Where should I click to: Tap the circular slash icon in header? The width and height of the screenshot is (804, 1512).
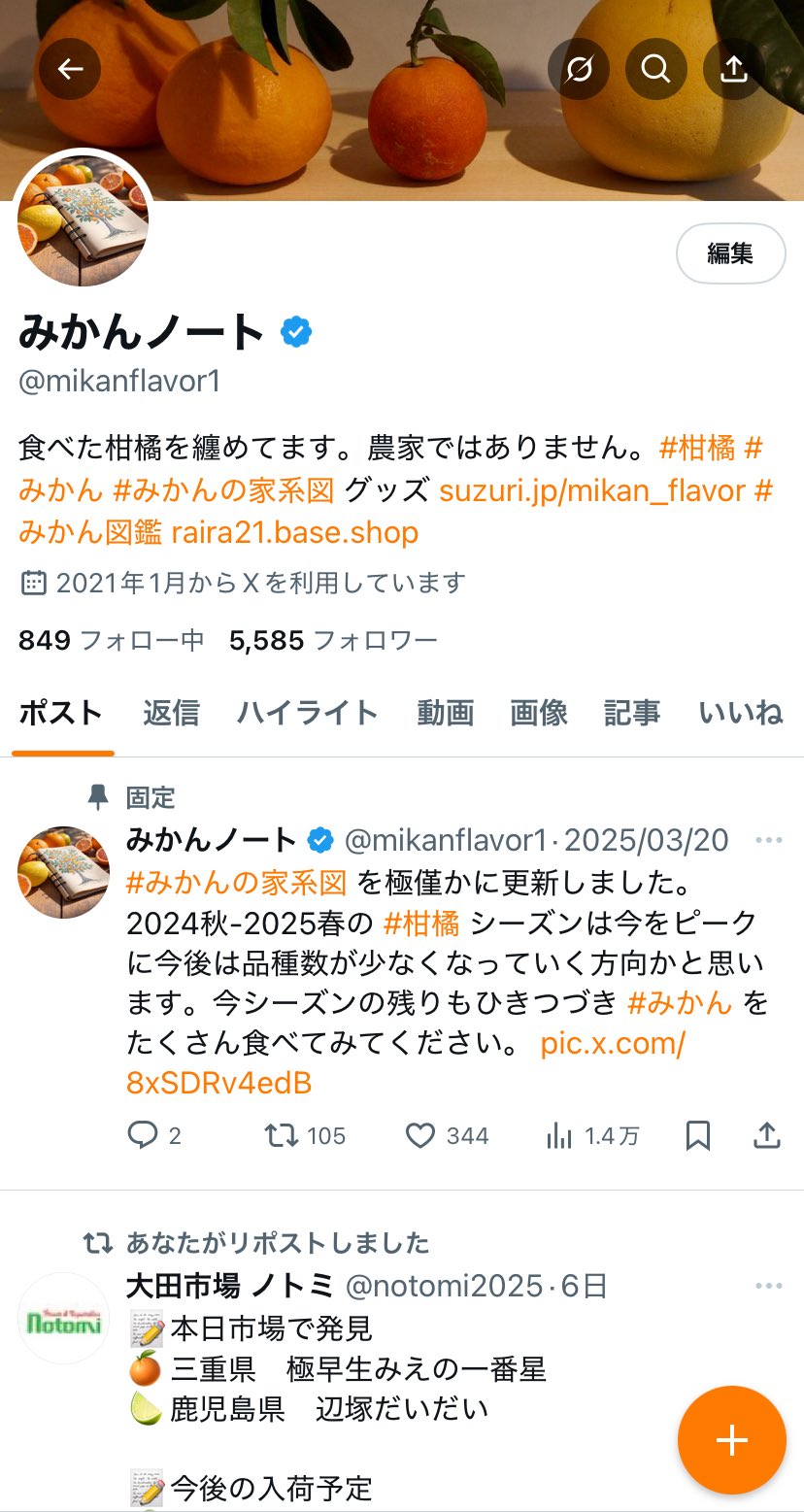tap(579, 69)
